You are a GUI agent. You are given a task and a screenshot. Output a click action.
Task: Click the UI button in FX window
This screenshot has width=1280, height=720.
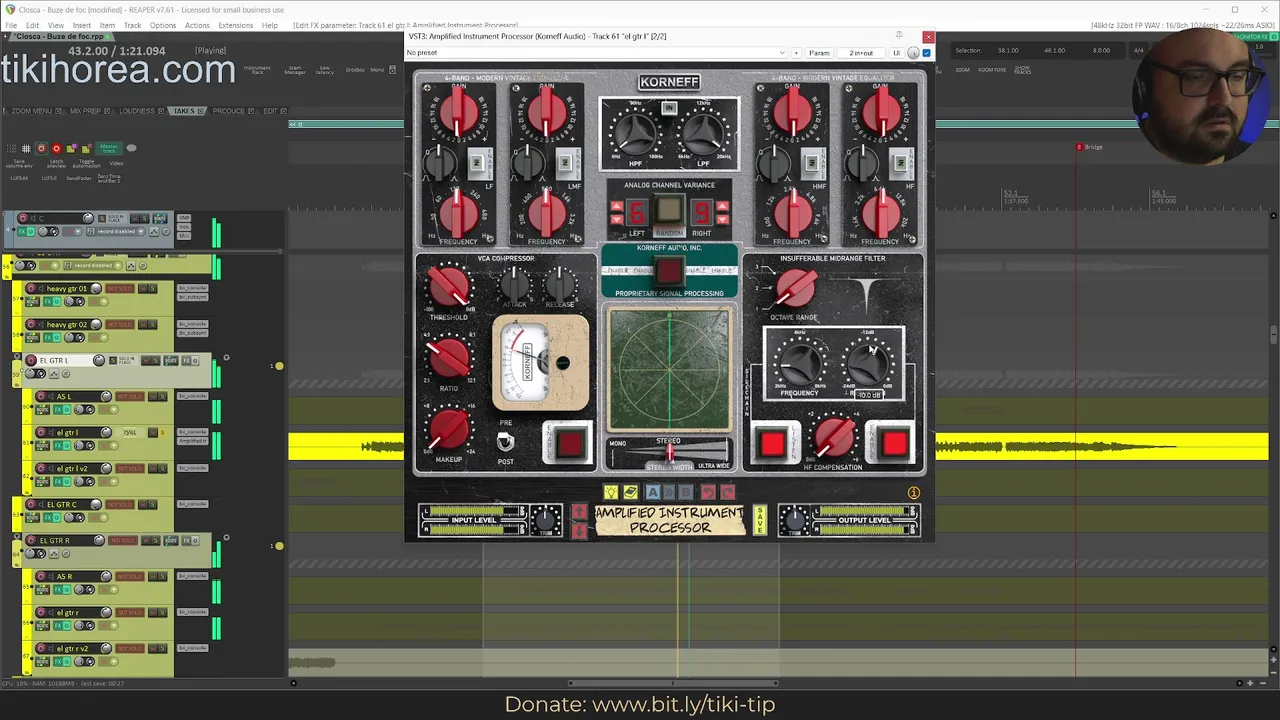pyautogui.click(x=896, y=52)
